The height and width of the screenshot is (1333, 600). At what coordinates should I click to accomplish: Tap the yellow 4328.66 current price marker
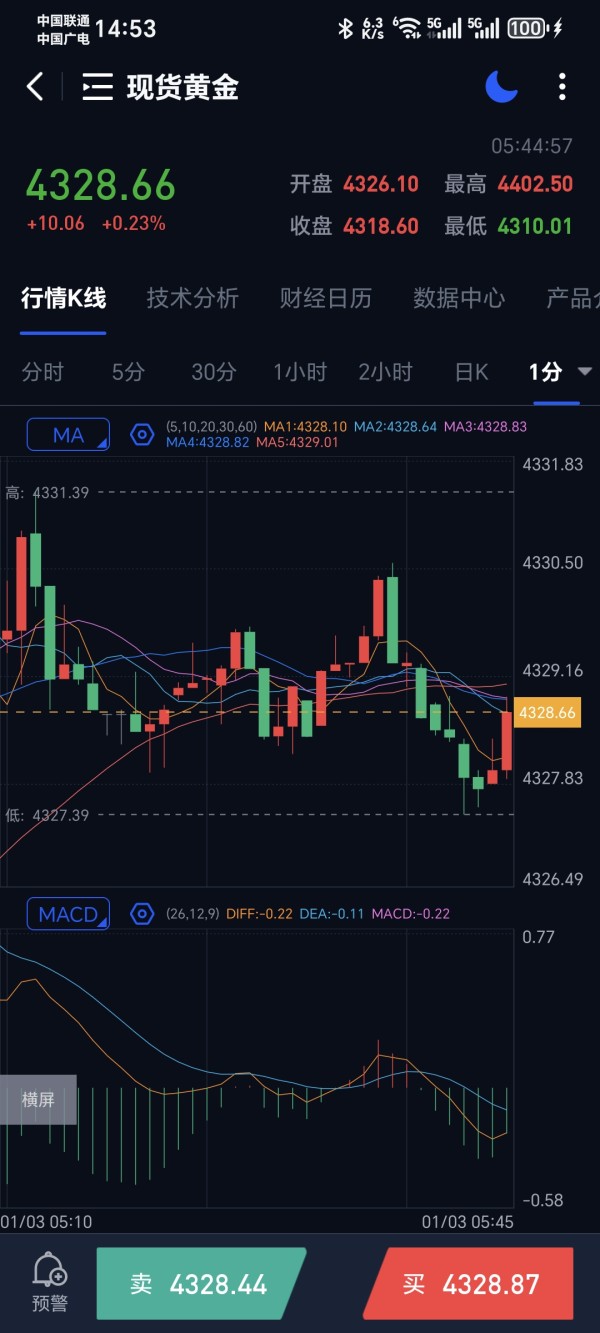548,712
